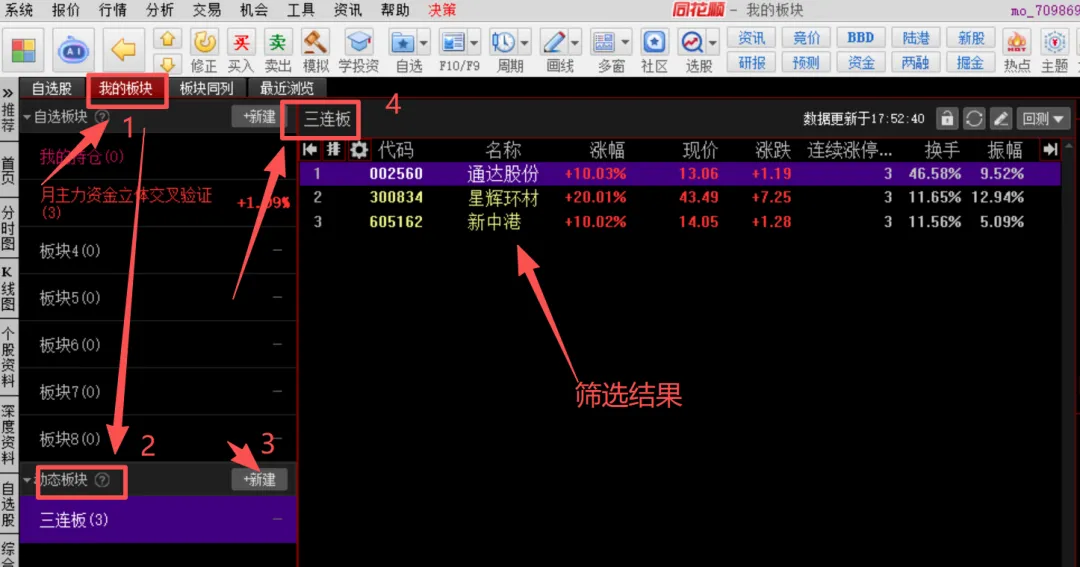1080x567 pixels.
Task: Click +新建 in 动态板块 header
Action: coord(259,480)
